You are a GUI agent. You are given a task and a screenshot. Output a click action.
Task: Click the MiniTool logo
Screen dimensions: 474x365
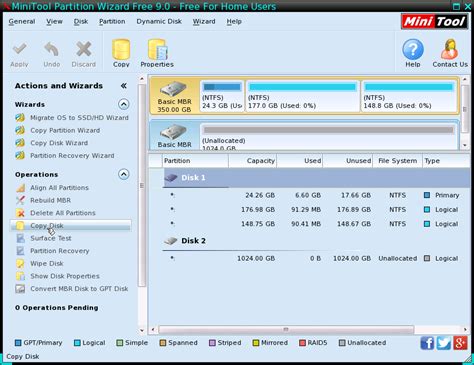434,22
